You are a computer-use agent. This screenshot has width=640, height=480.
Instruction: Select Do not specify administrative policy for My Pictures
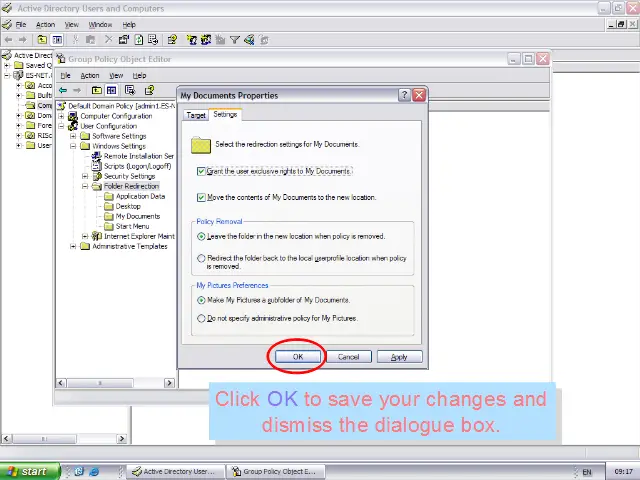point(201,318)
